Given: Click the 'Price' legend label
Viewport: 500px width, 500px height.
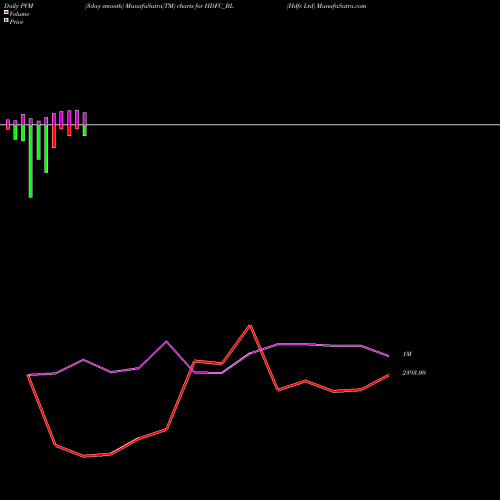Looking at the screenshot, I should [x=16, y=22].
